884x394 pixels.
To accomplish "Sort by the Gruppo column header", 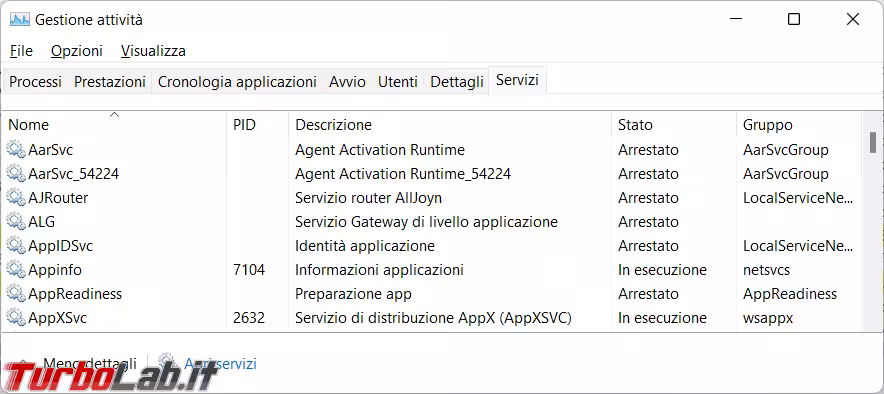I will (799, 124).
